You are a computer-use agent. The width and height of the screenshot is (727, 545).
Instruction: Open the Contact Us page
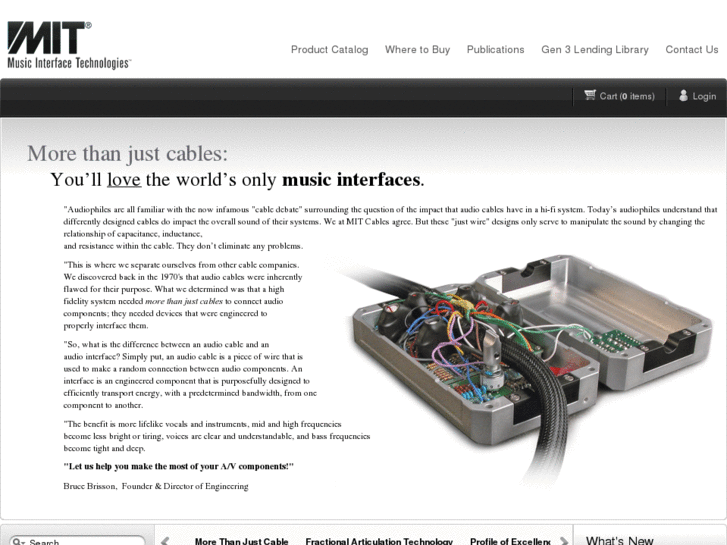tap(692, 50)
